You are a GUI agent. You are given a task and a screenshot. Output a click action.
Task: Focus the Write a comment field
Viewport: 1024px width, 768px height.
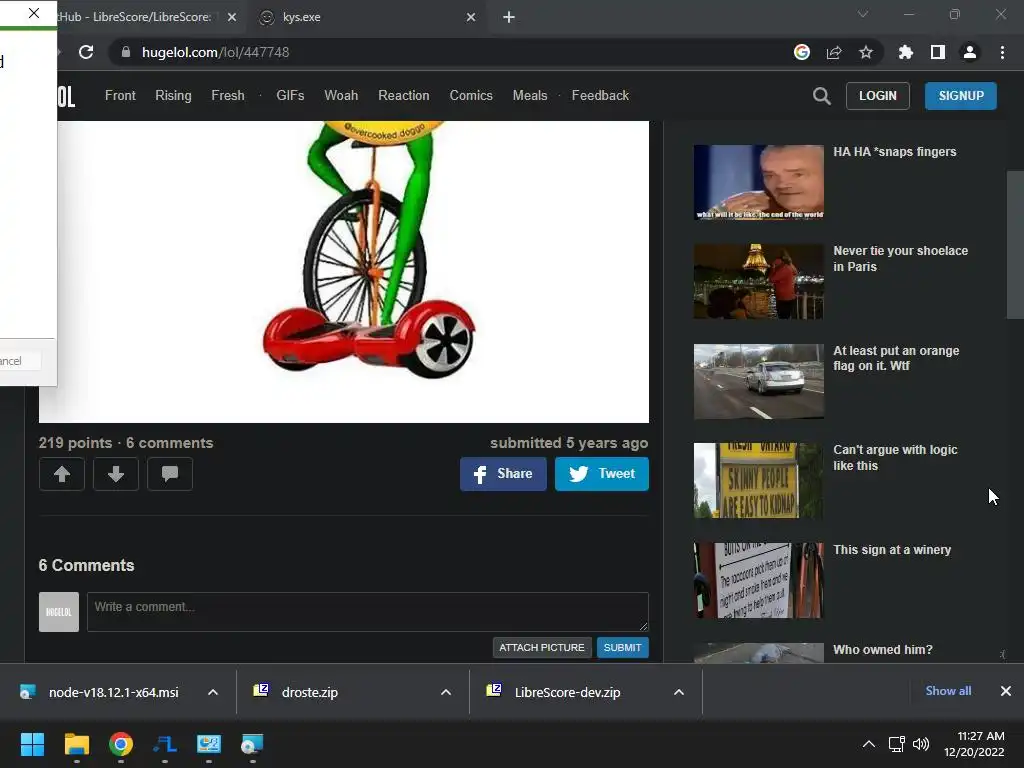tap(368, 612)
